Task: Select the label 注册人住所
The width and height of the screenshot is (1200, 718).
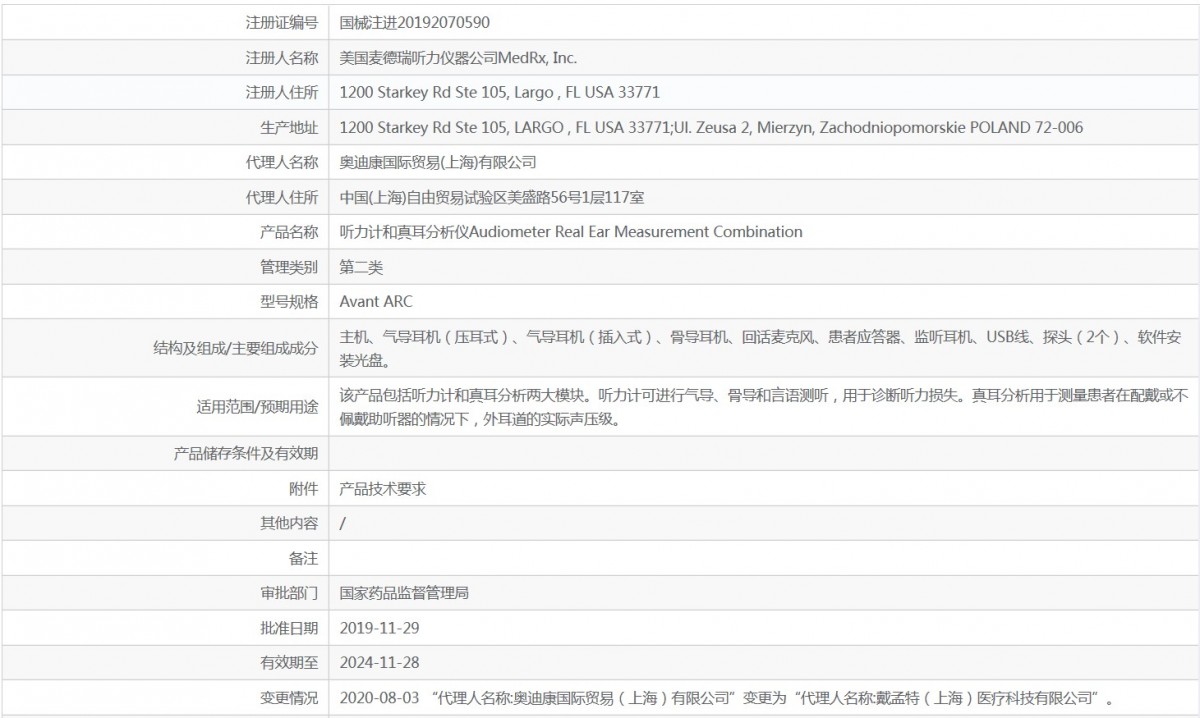Action: tap(282, 92)
